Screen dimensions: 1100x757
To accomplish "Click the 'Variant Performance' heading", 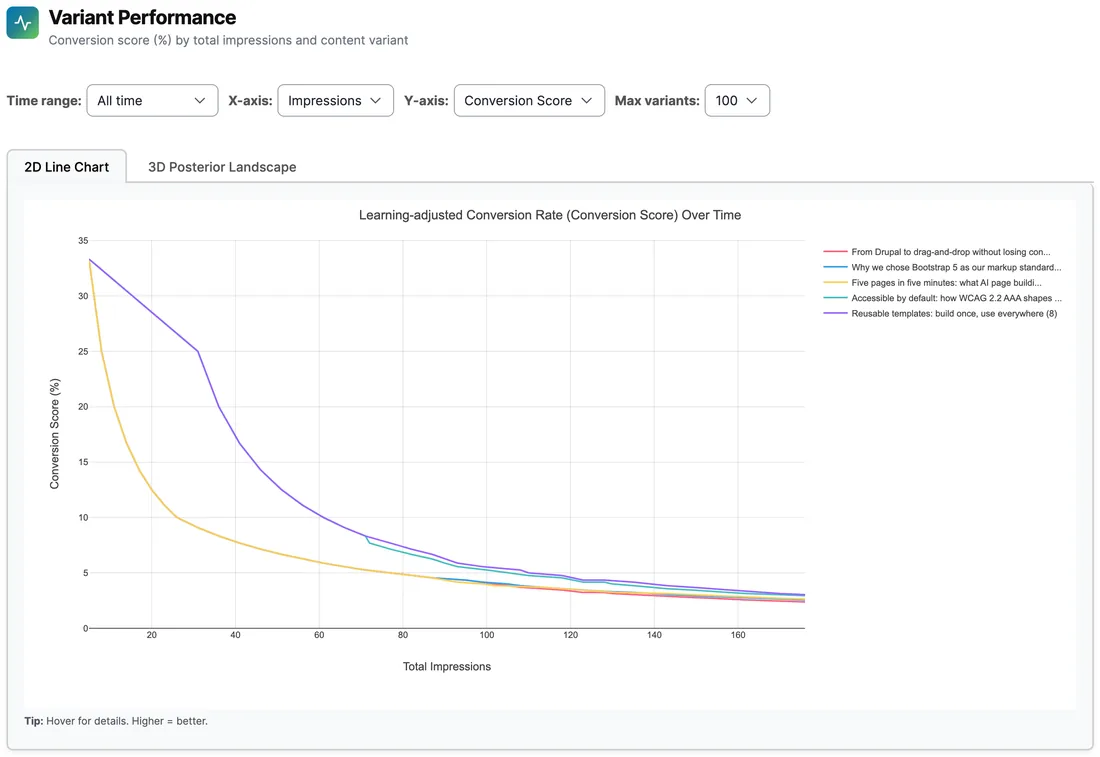I will coord(142,17).
